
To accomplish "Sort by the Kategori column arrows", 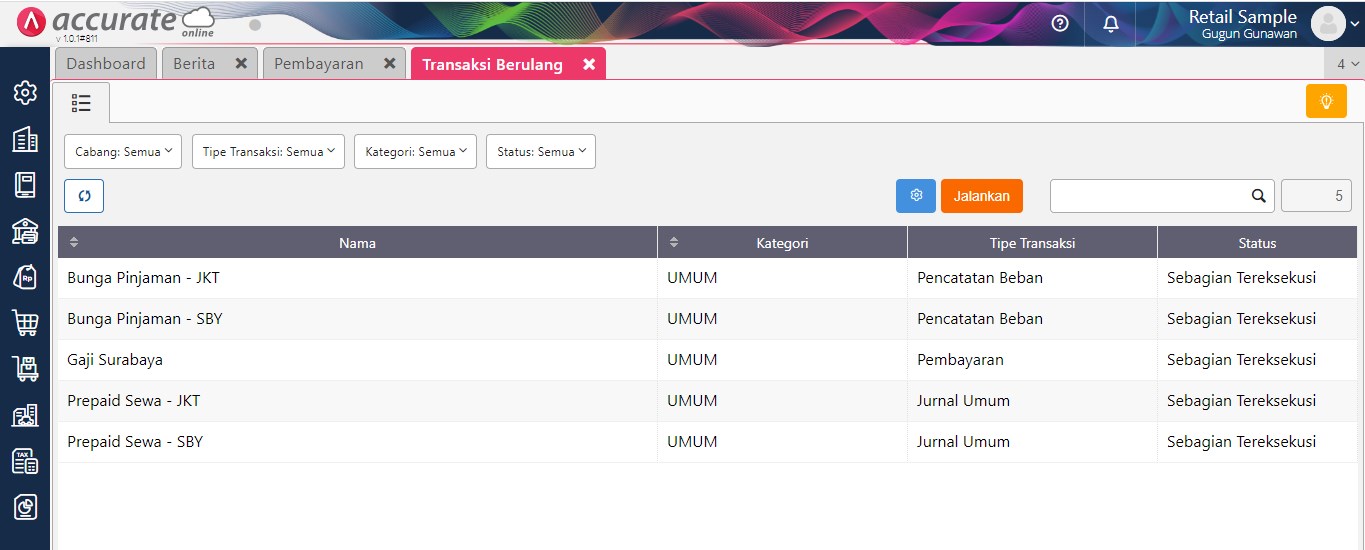I will [674, 242].
